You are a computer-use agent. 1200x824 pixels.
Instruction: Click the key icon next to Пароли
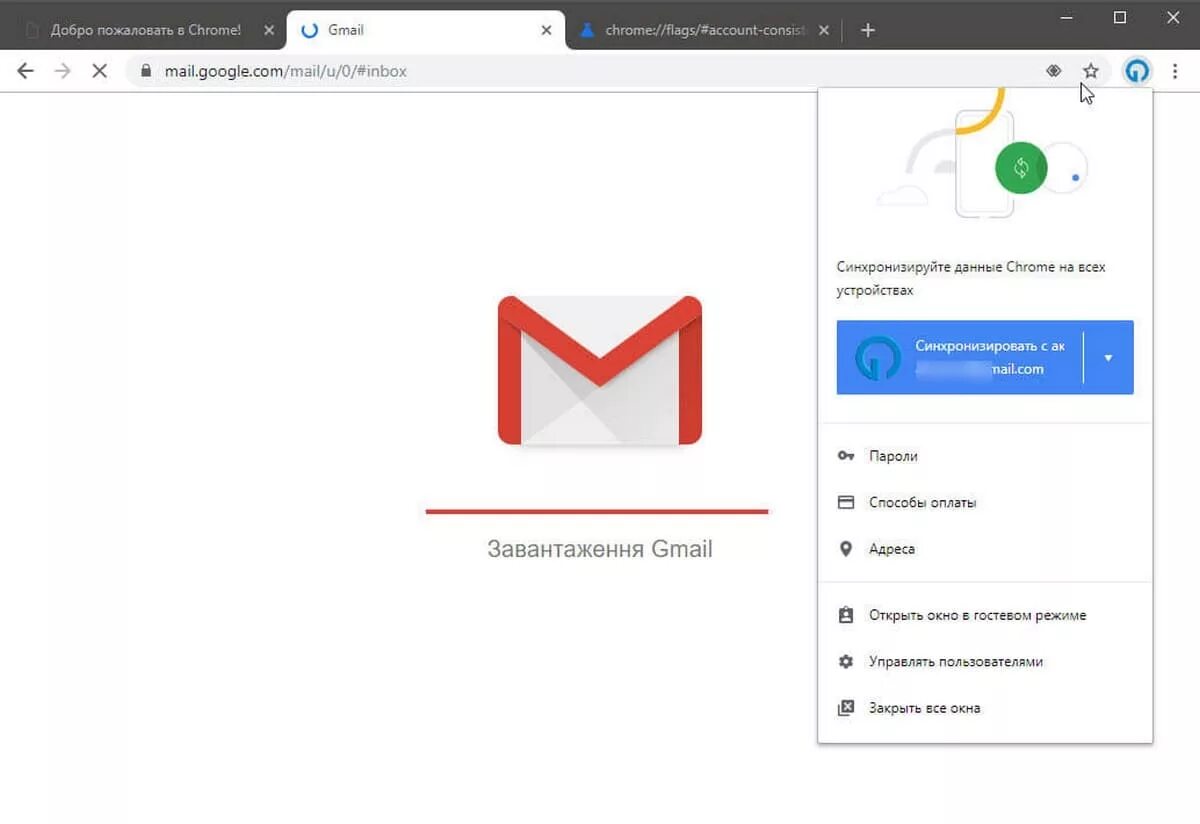pyautogui.click(x=846, y=456)
